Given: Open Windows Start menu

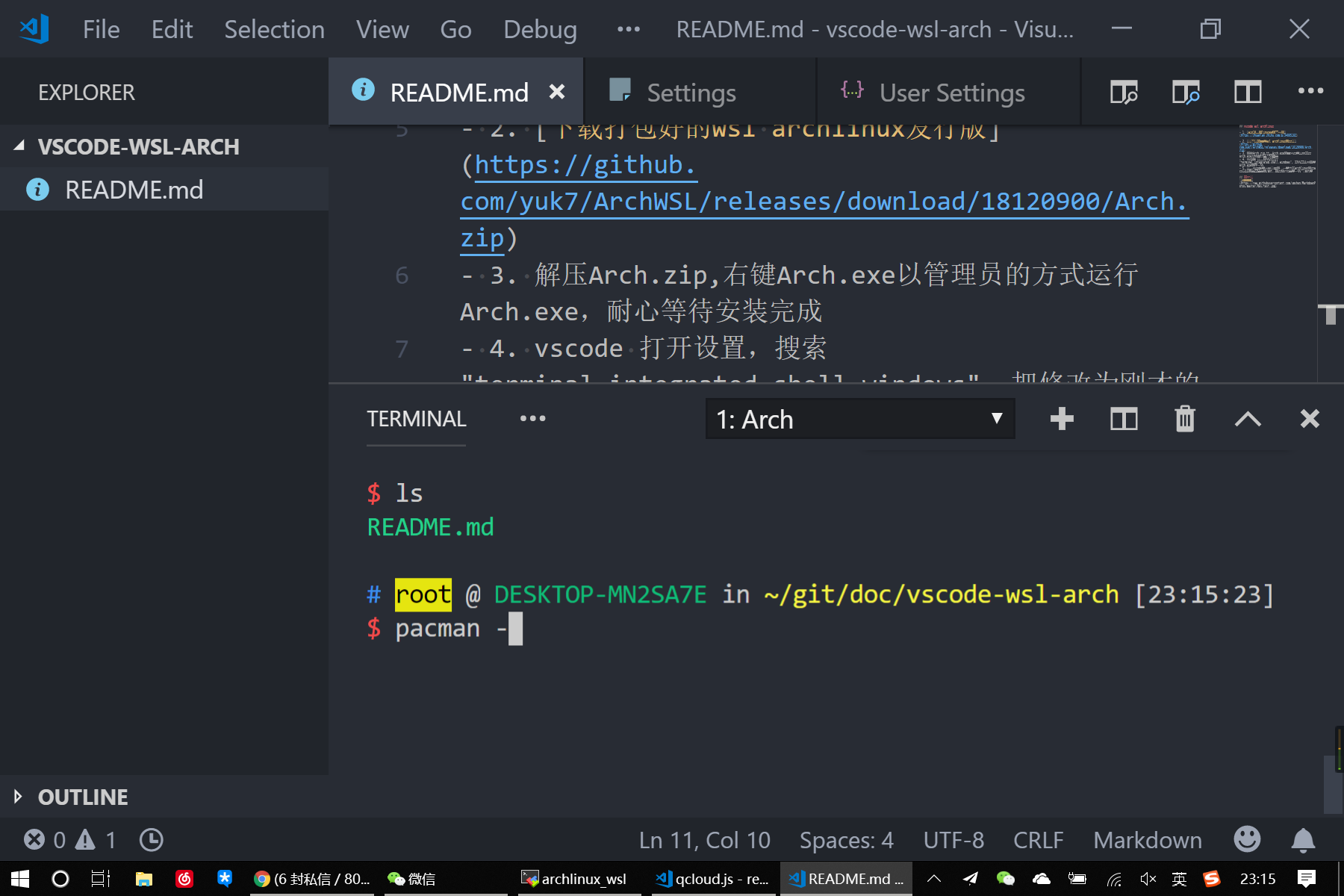Looking at the screenshot, I should [x=19, y=879].
